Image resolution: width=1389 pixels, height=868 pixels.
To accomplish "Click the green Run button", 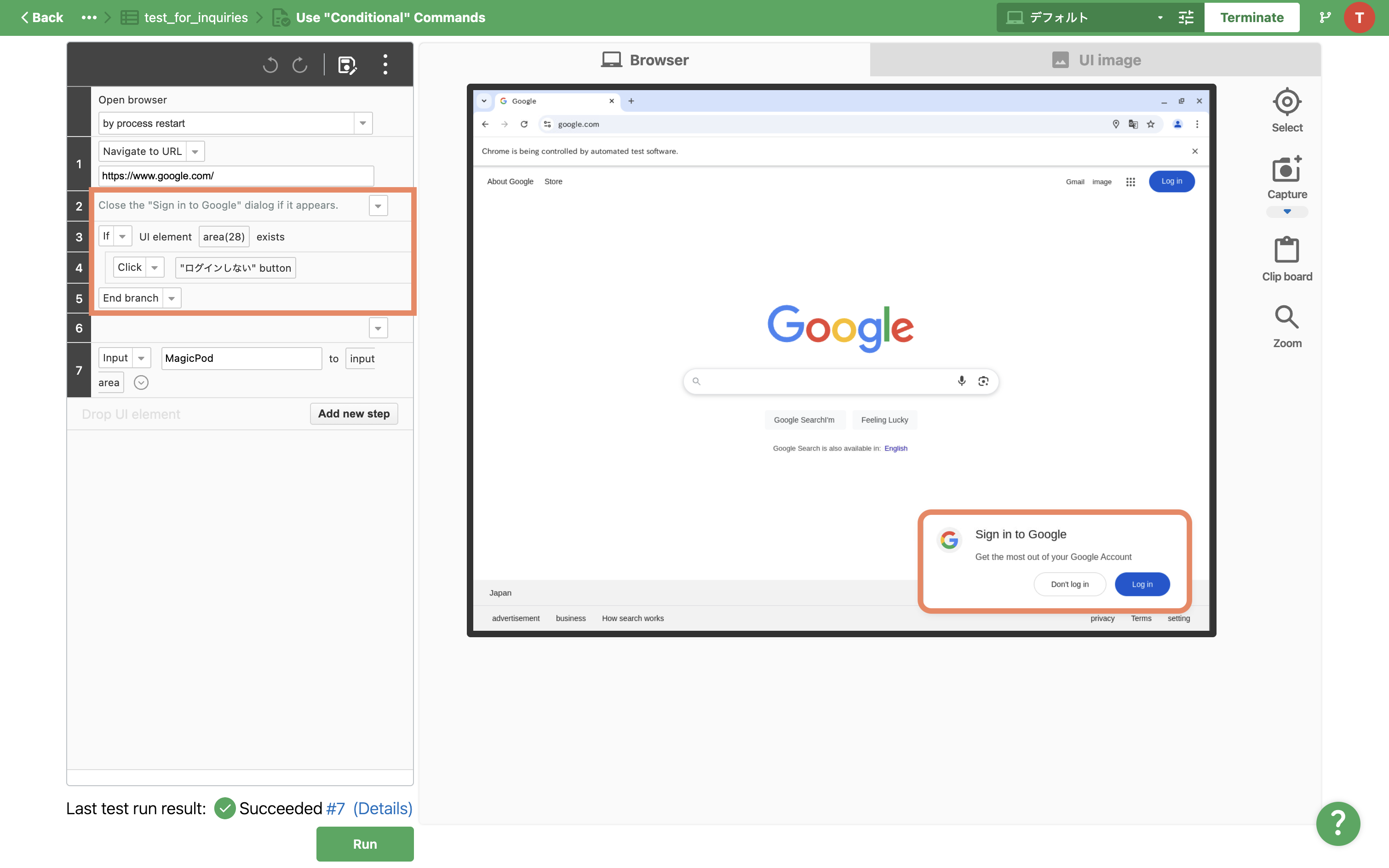I will (x=365, y=843).
